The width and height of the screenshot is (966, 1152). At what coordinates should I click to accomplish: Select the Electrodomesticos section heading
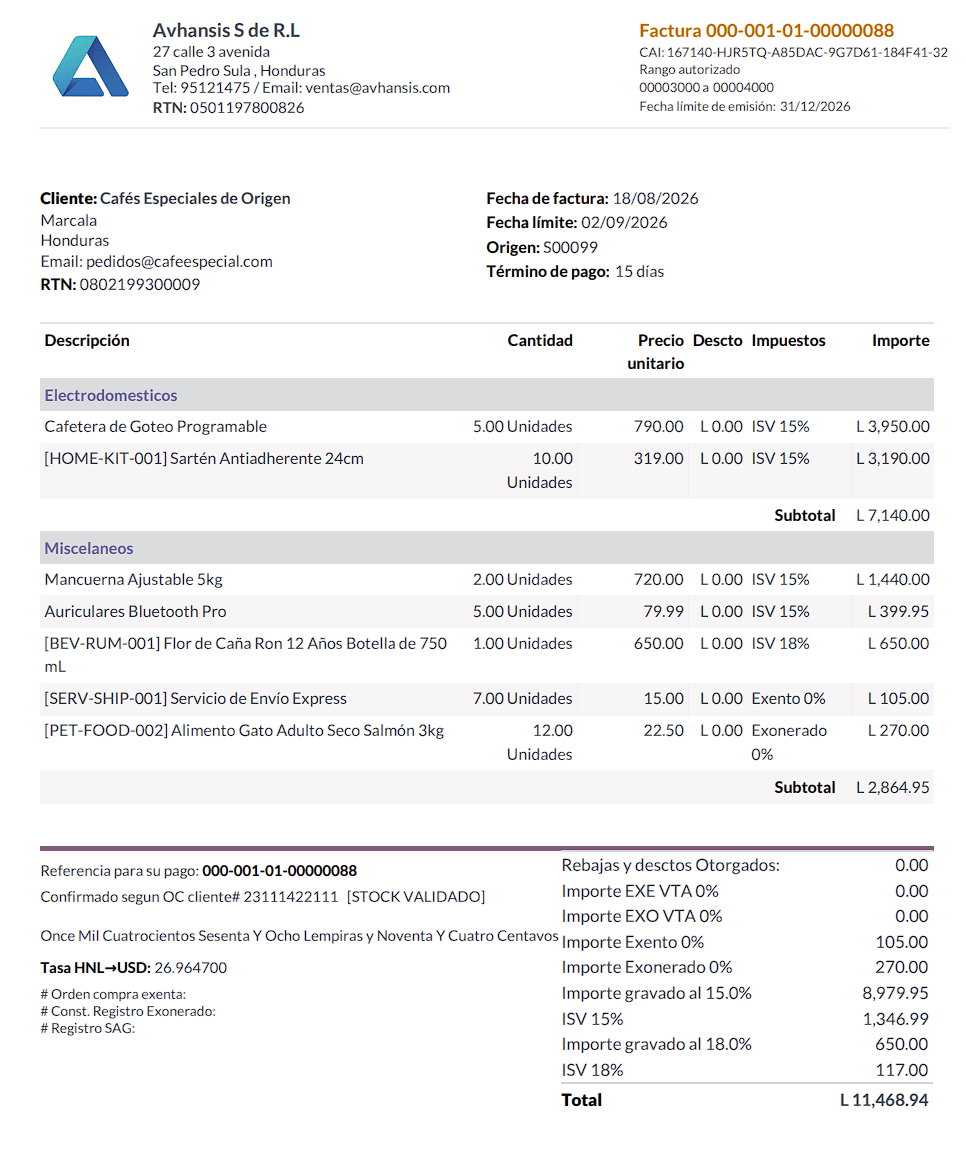[x=111, y=395]
